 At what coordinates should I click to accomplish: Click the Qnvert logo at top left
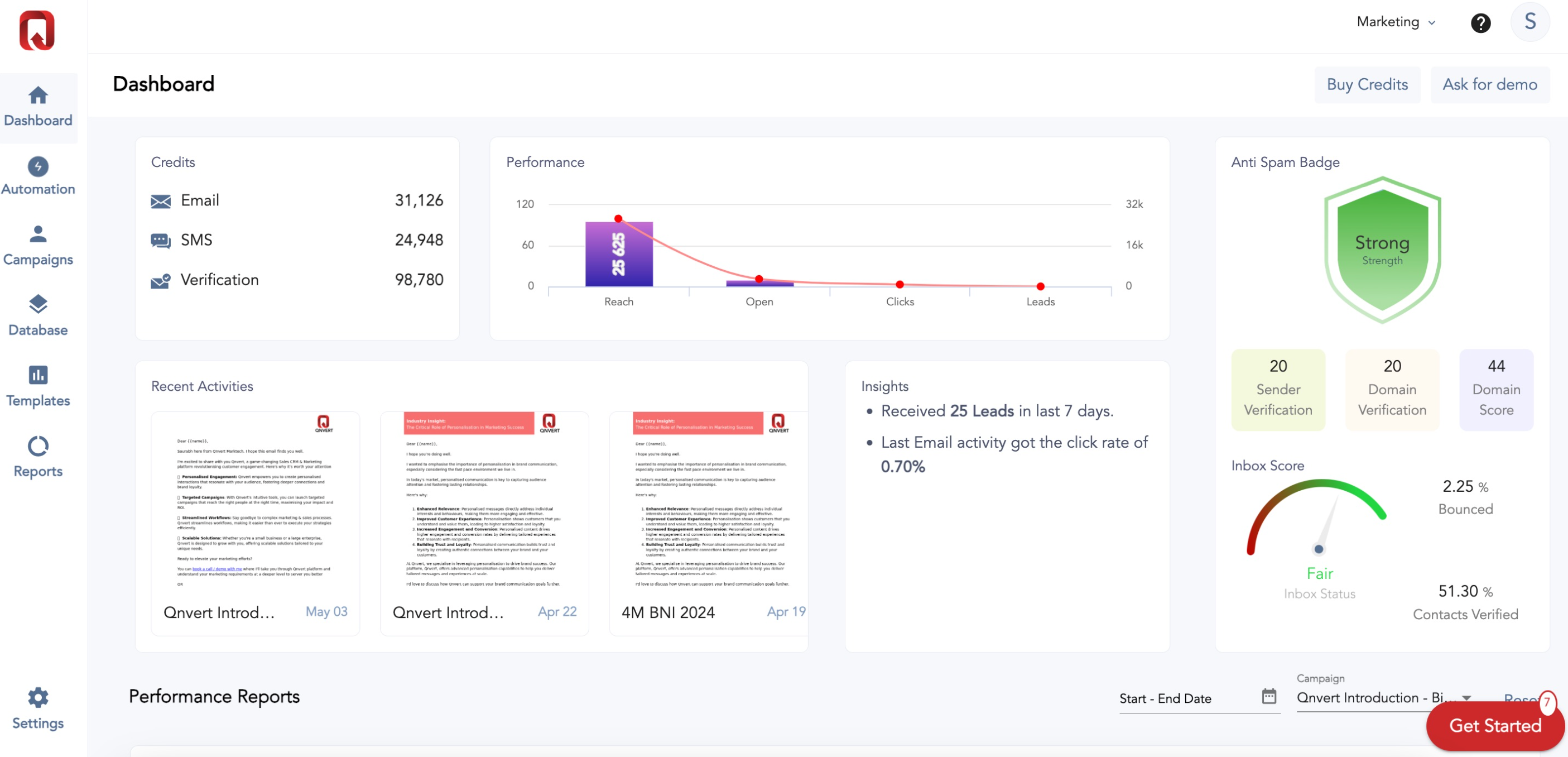click(x=38, y=31)
